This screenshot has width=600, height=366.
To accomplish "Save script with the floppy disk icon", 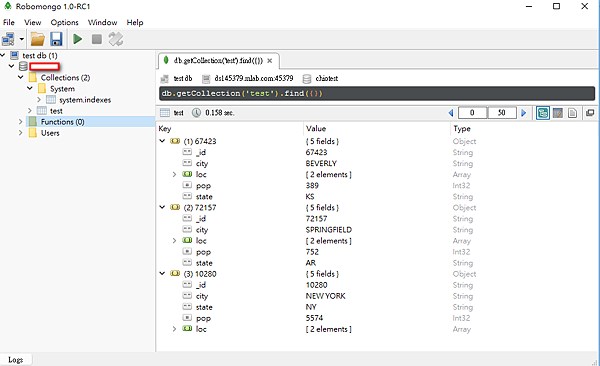I will point(56,39).
